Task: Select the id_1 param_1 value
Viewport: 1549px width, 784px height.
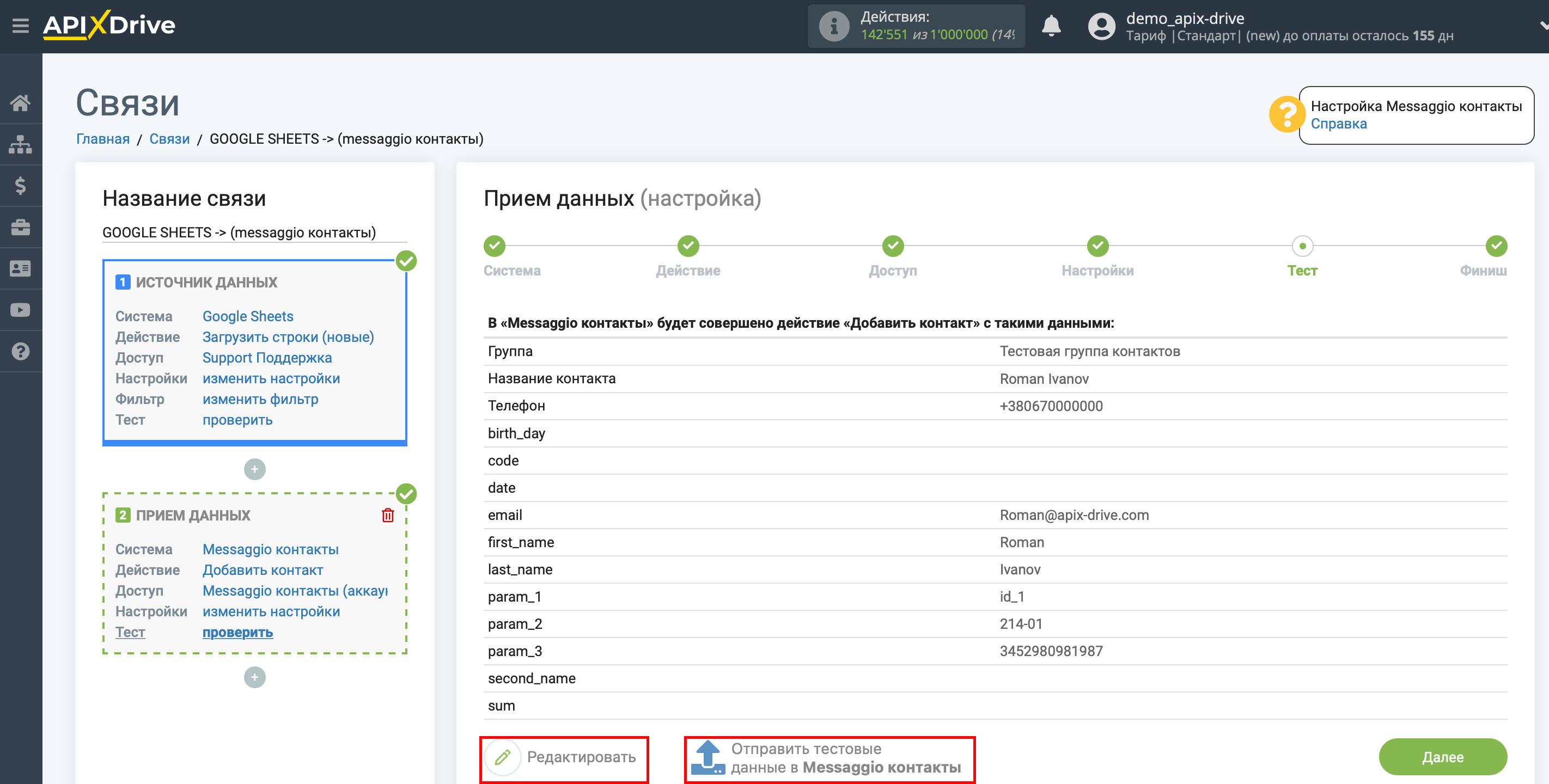Action: (x=1012, y=596)
